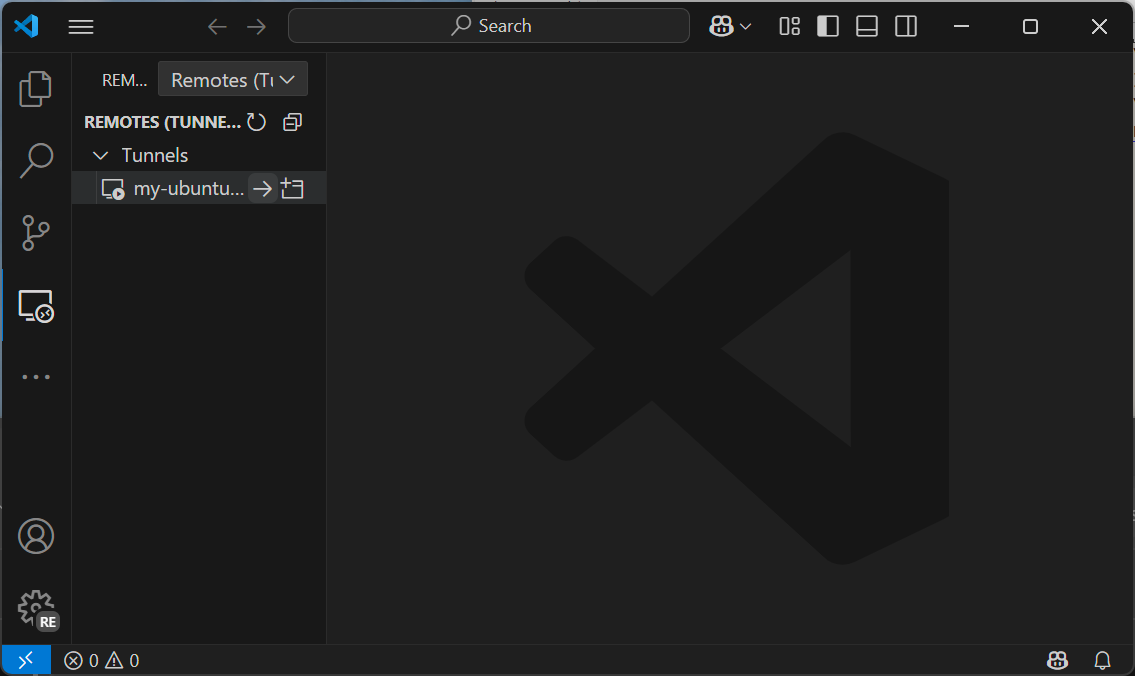
Task: Toggle the secondary side bar
Action: pos(906,27)
